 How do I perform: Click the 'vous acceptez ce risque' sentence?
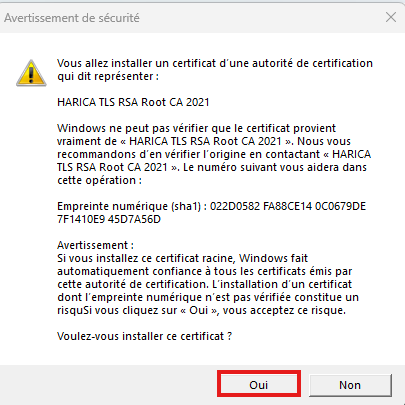tap(284, 310)
